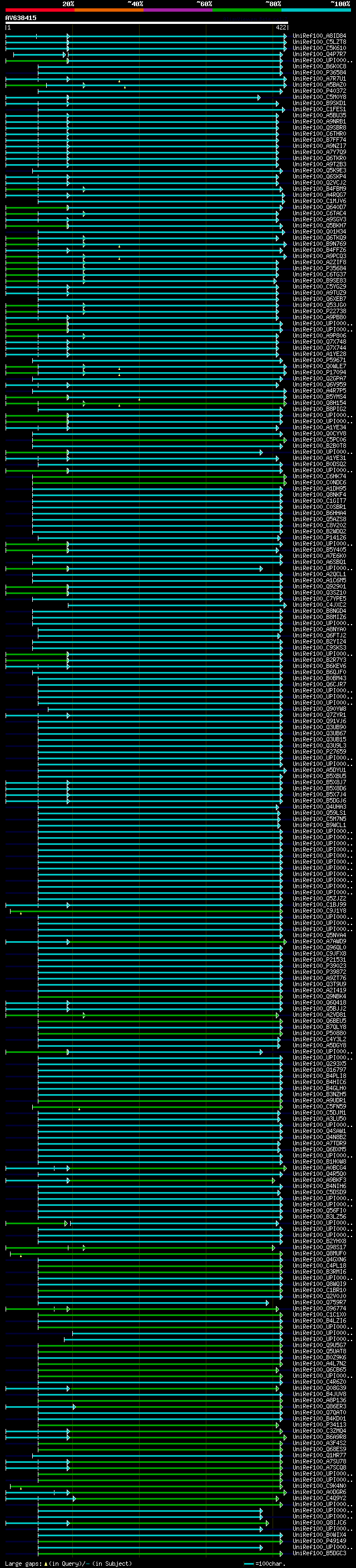Open hit UniRef100_P22738

coord(319,311)
